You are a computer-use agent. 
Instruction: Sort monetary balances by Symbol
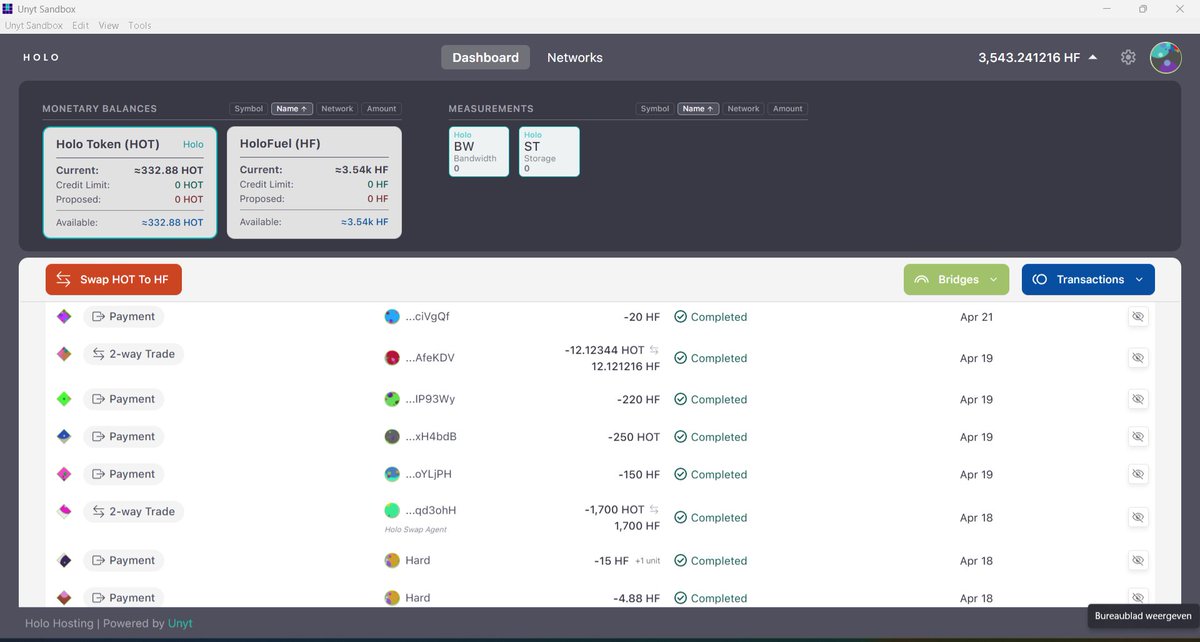(249, 108)
